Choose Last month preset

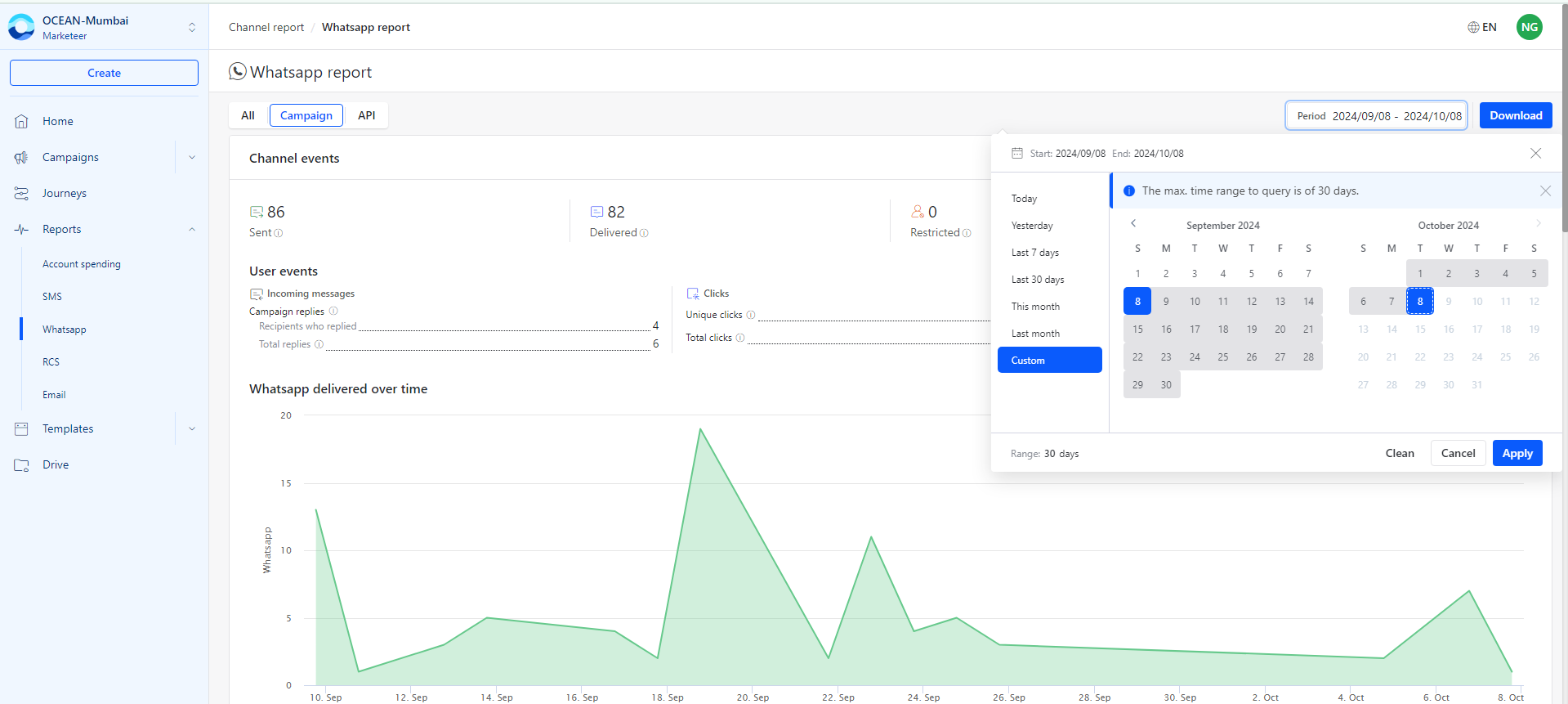(1050, 334)
